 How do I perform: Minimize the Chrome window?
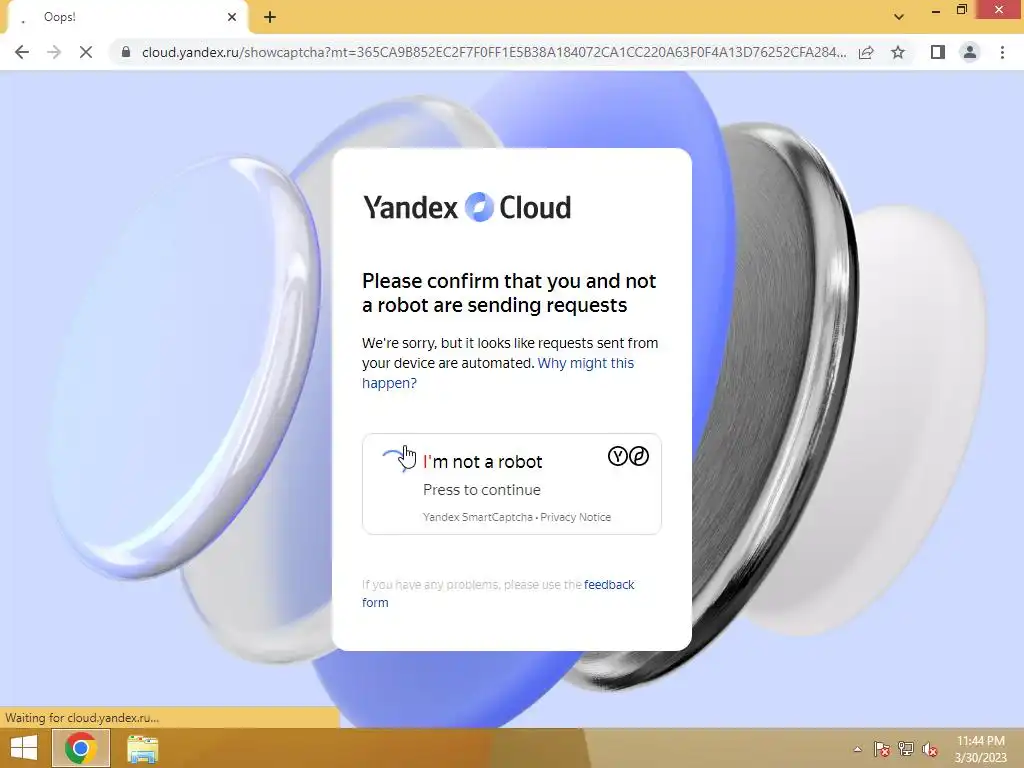click(x=936, y=10)
